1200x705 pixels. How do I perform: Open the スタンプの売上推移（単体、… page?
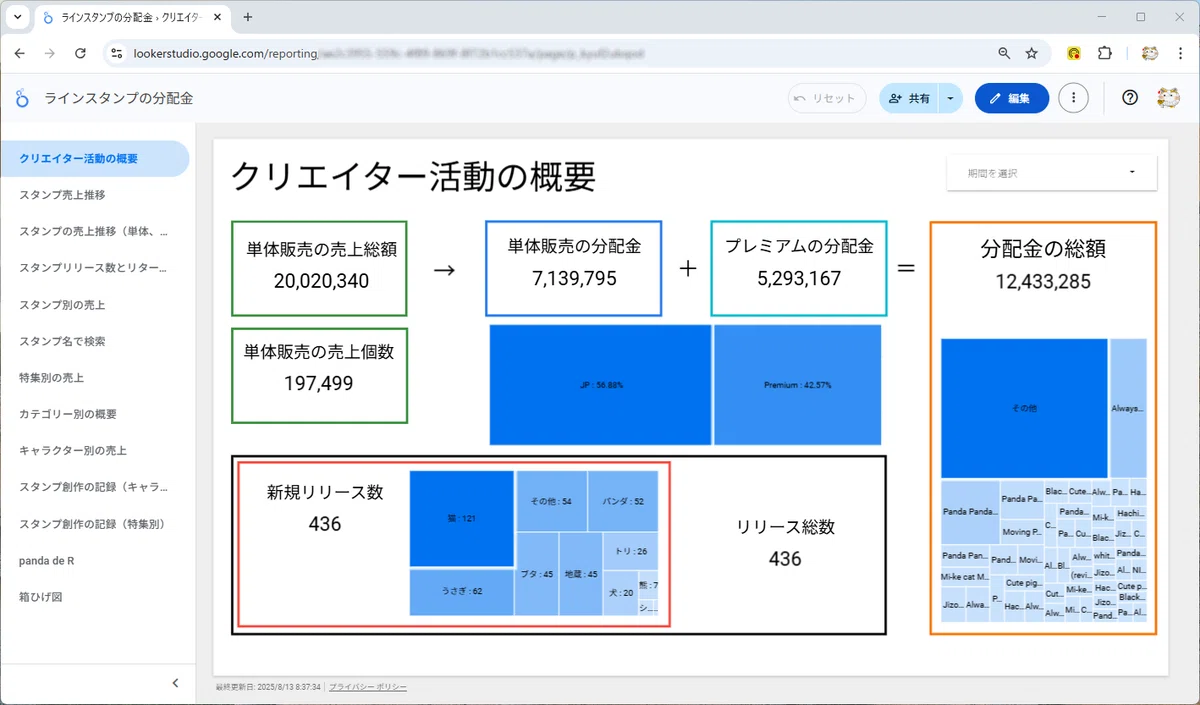point(94,231)
